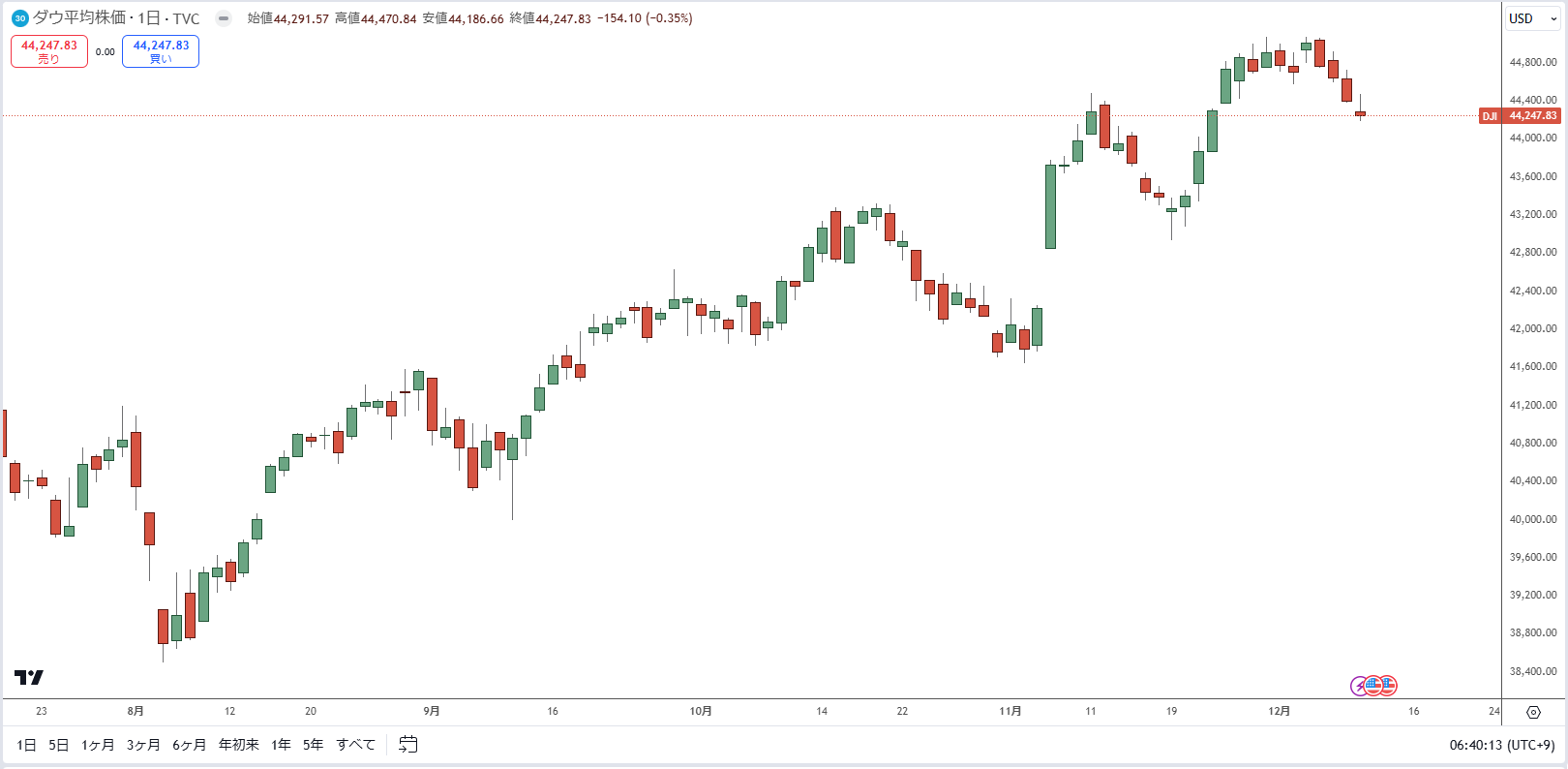Open the purple lightning event marker

pyautogui.click(x=1359, y=686)
